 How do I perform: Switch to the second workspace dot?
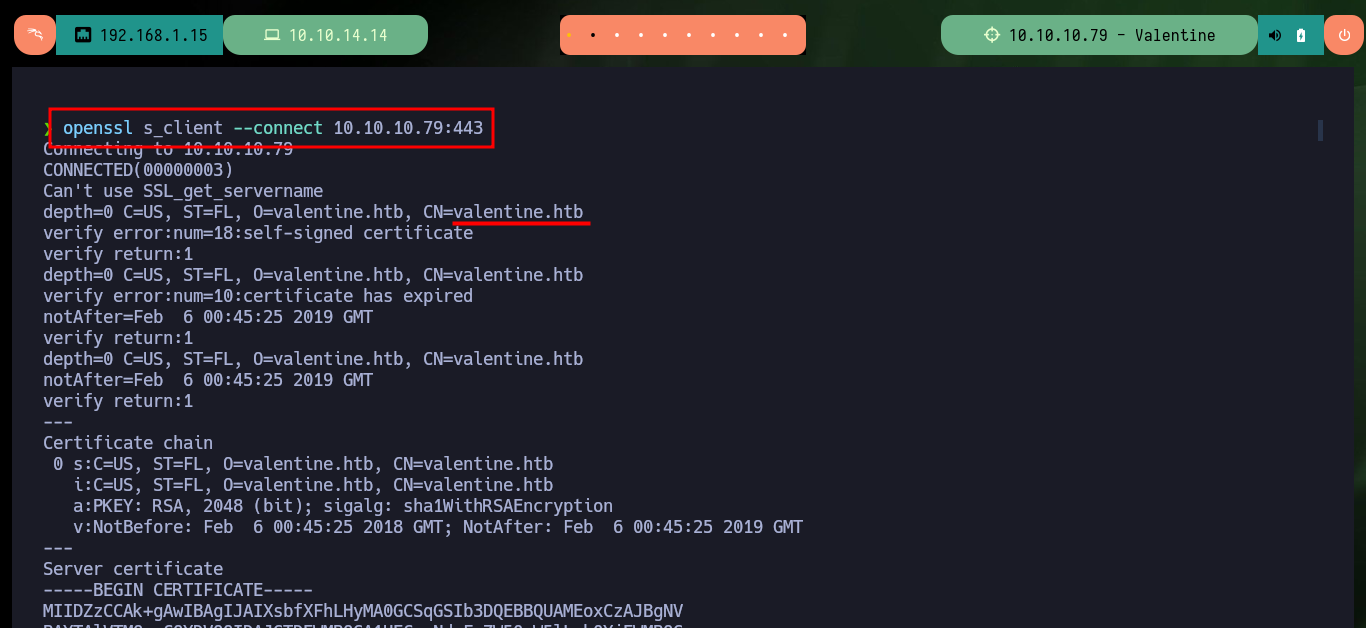tap(593, 35)
